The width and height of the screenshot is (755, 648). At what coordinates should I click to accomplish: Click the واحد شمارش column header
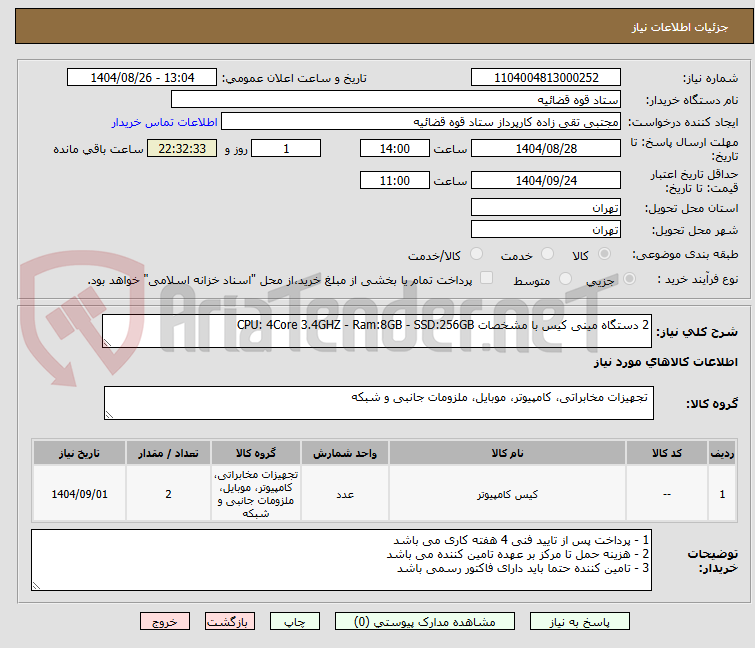pos(345,453)
